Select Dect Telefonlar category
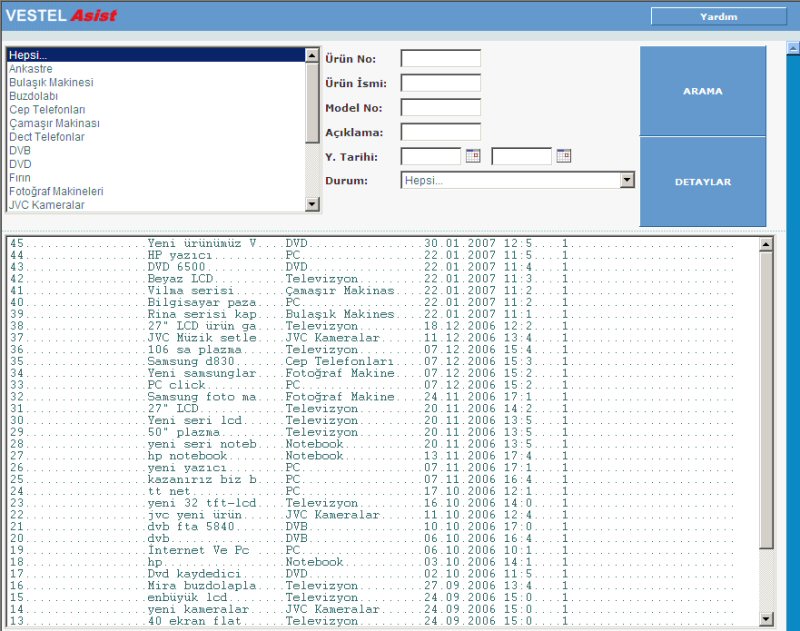 [156, 137]
